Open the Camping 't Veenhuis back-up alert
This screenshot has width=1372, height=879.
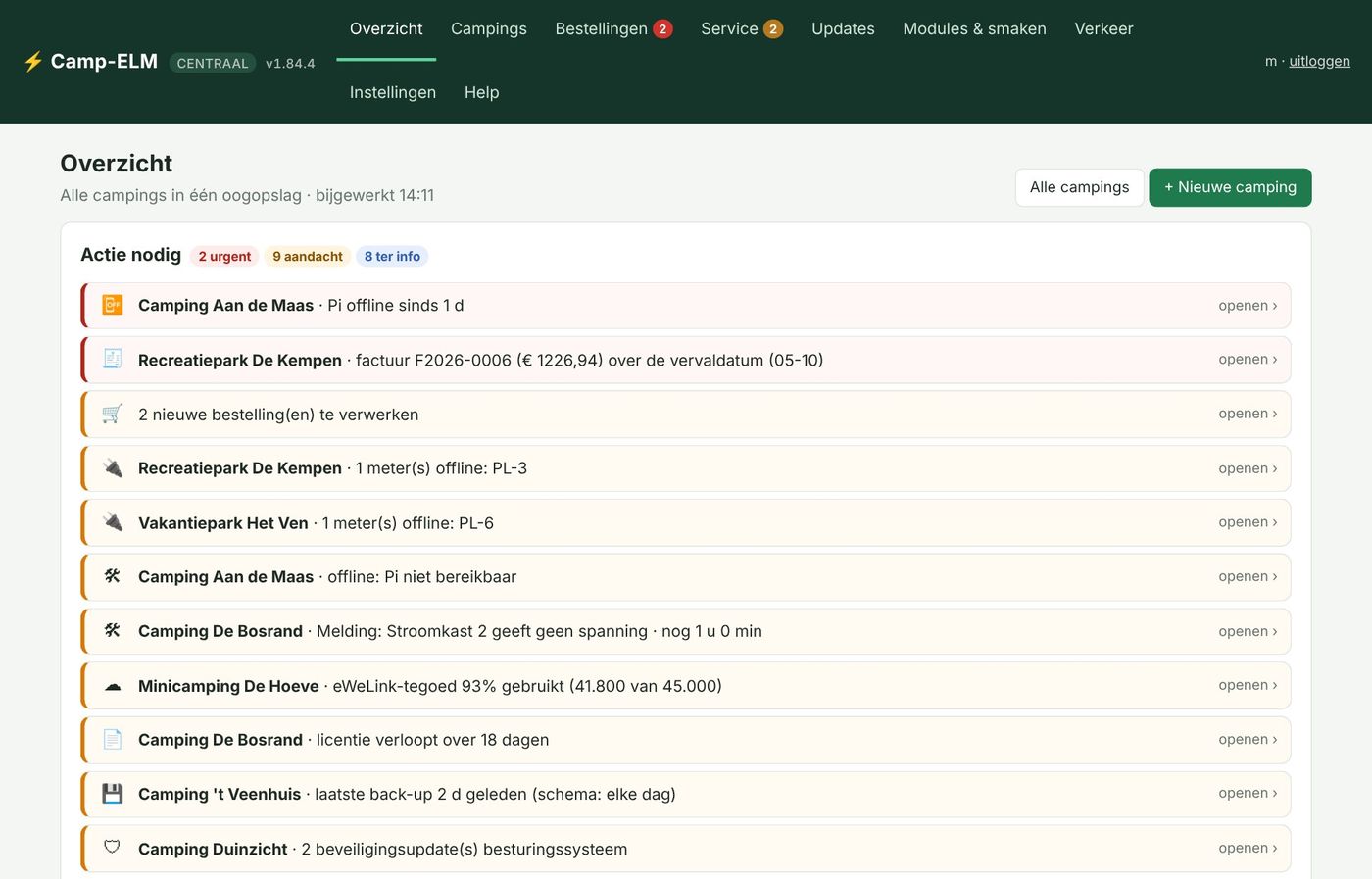point(686,794)
